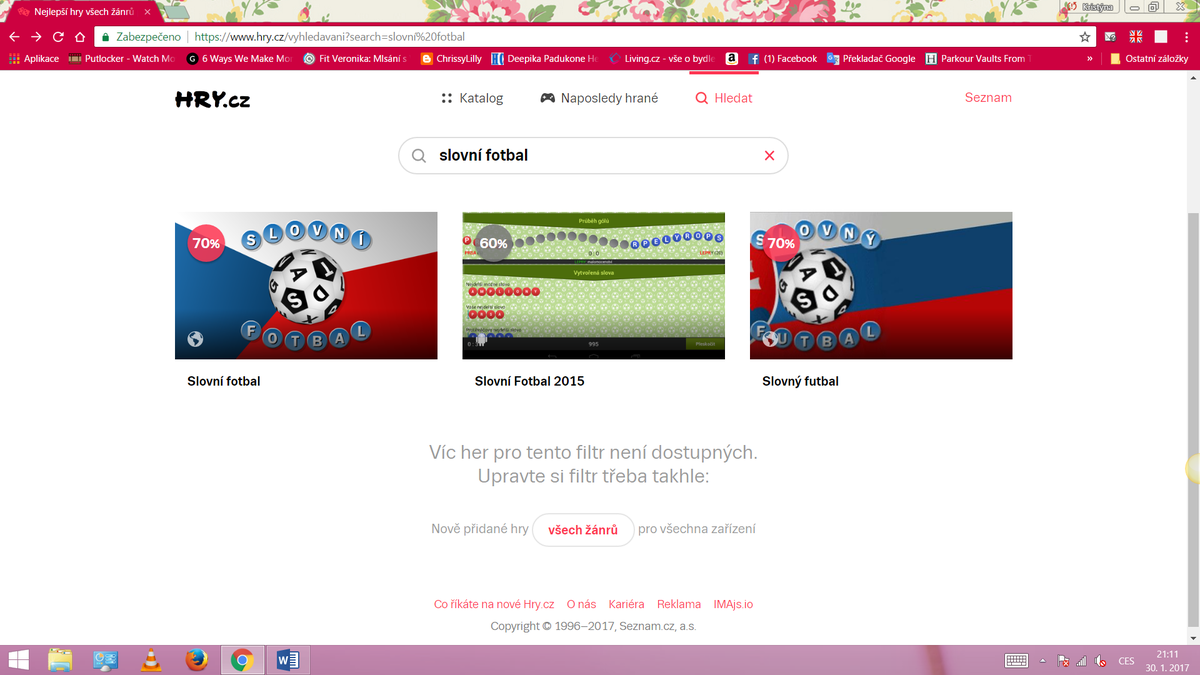Click the Slovný futbal title link
The width and height of the screenshot is (1200, 675).
(x=800, y=381)
